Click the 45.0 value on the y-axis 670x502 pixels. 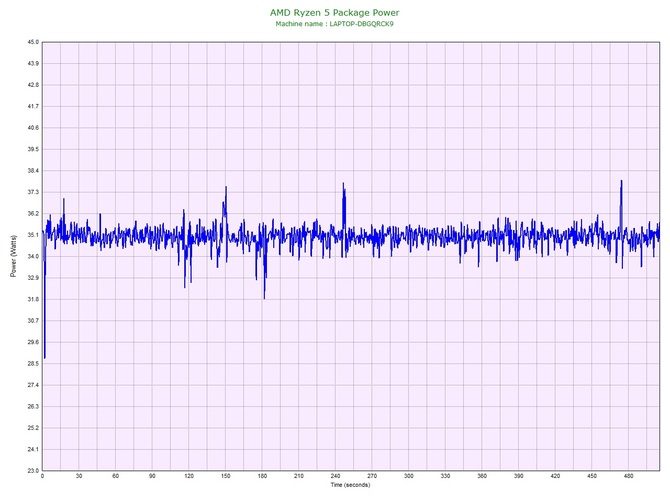(33, 42)
